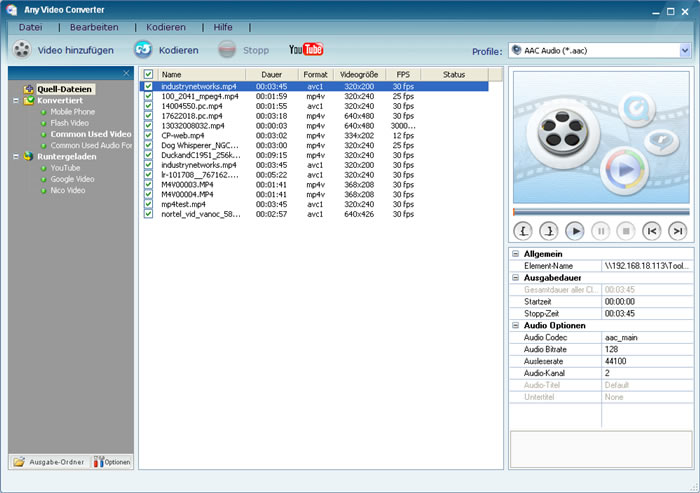The height and width of the screenshot is (493, 700).
Task: Set end mark with right bracket button
Action: click(549, 231)
